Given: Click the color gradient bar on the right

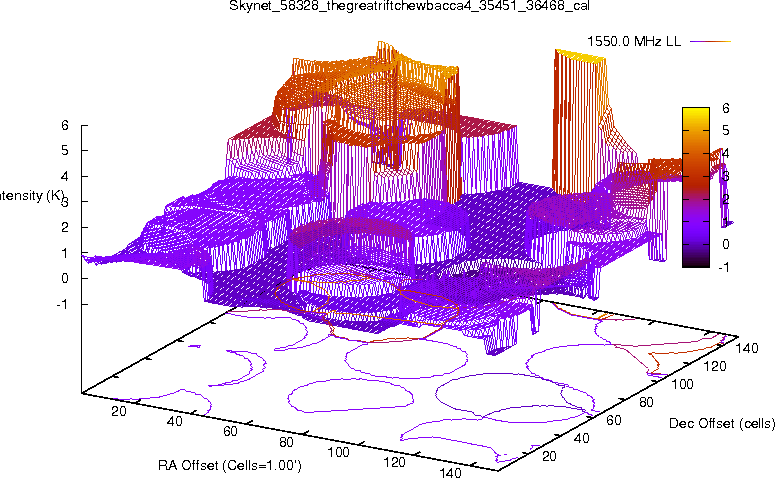Looking at the screenshot, I should tap(695, 187).
